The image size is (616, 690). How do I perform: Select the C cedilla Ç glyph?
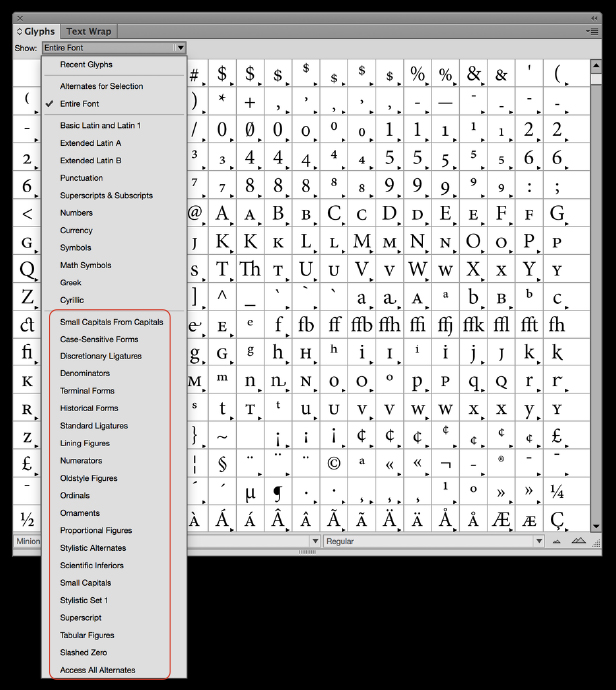coord(557,519)
